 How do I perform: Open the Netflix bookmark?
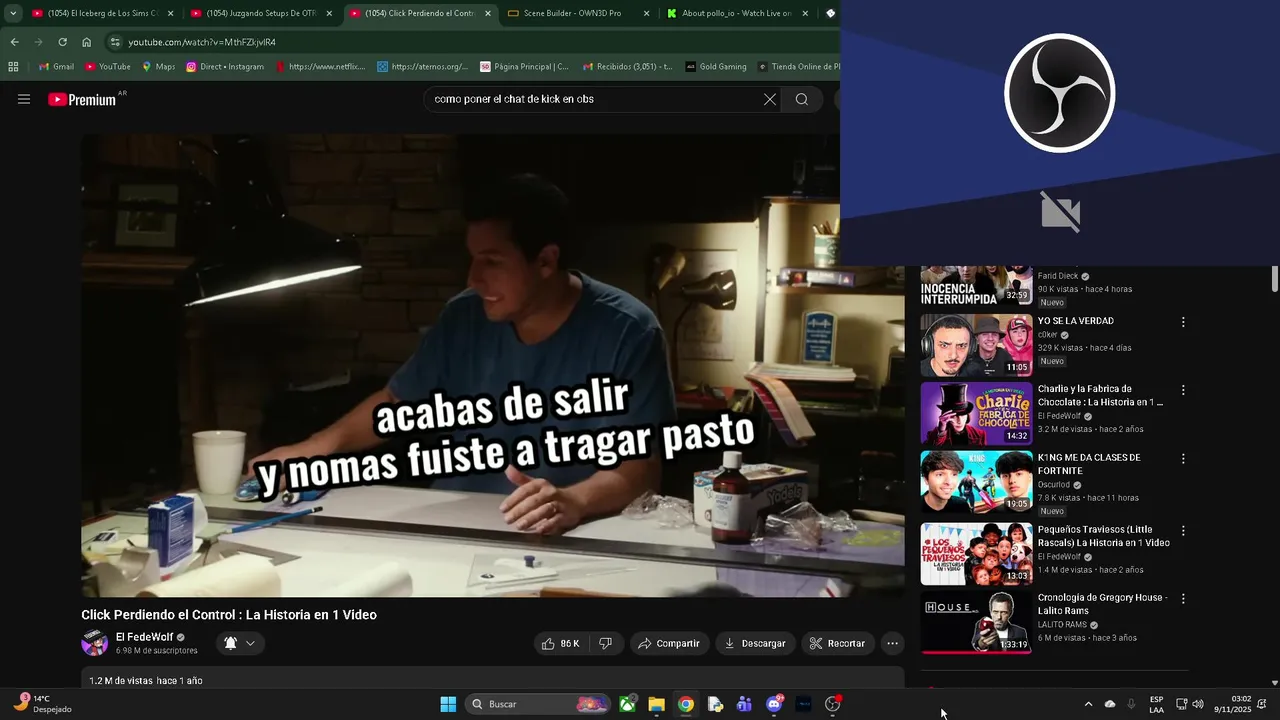(320, 67)
